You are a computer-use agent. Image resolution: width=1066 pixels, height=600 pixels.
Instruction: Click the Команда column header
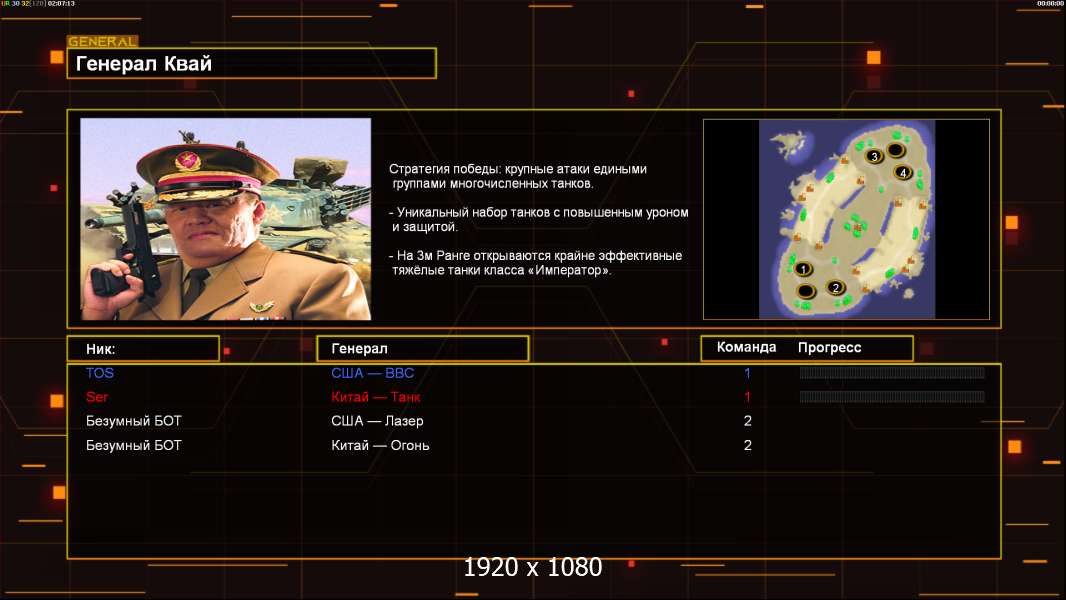pyautogui.click(x=746, y=347)
